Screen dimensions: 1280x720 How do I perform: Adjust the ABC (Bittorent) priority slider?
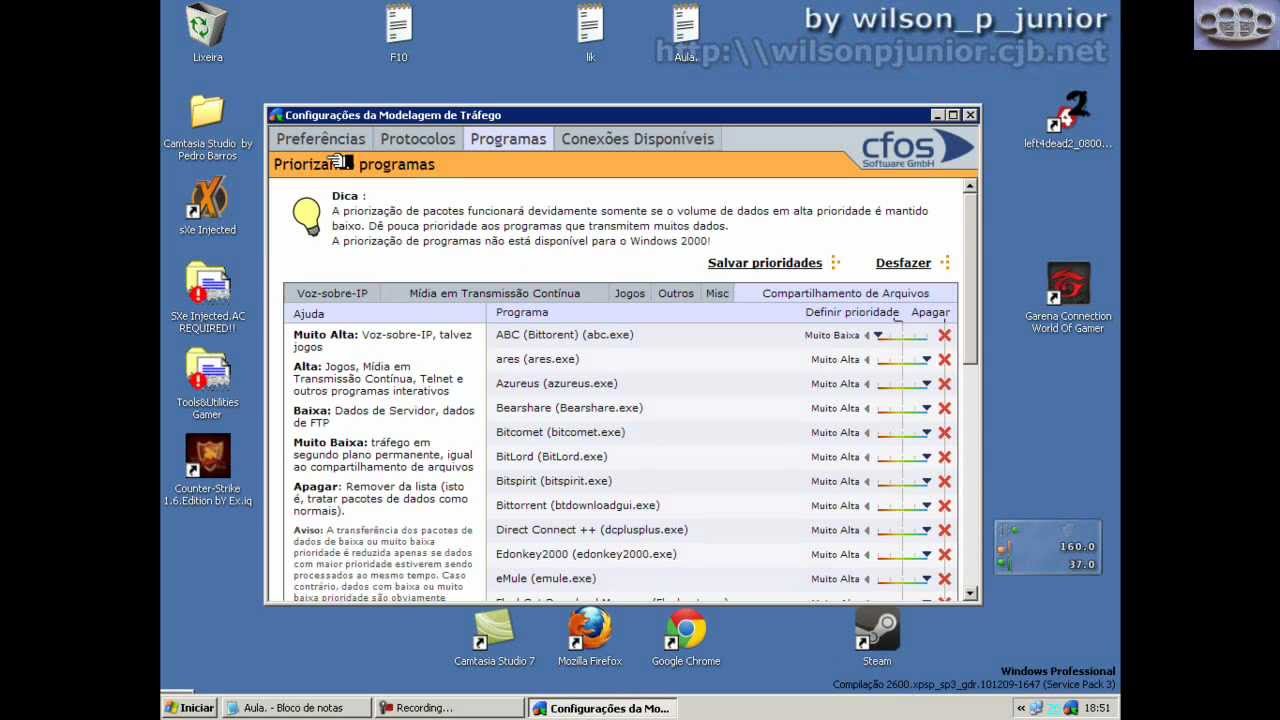(x=904, y=336)
